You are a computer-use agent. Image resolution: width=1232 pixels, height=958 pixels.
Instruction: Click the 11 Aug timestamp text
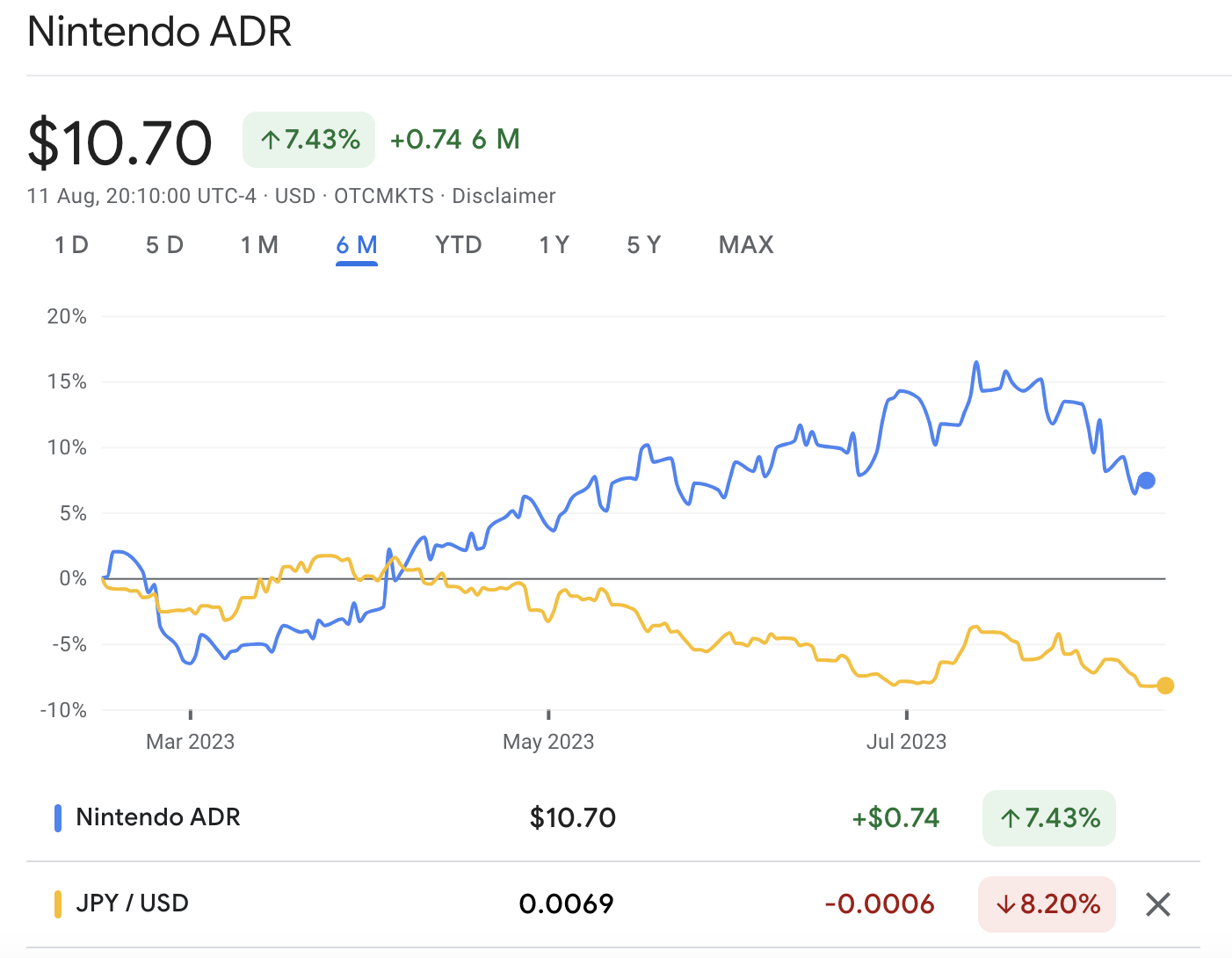click(x=142, y=196)
